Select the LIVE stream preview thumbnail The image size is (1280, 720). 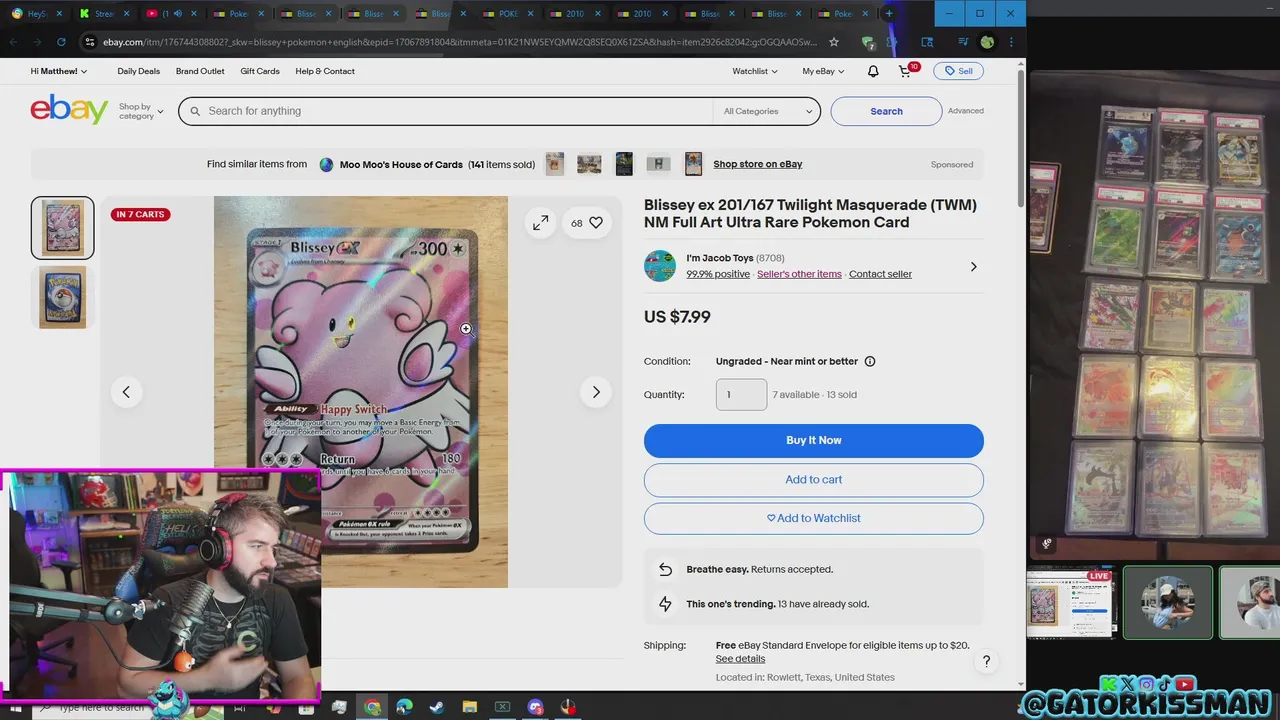point(1071,603)
